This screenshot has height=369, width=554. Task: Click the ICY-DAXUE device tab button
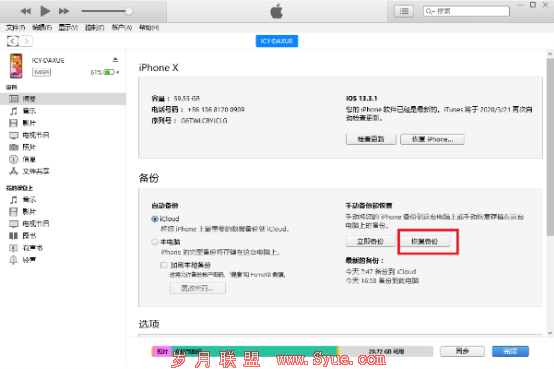[277, 41]
